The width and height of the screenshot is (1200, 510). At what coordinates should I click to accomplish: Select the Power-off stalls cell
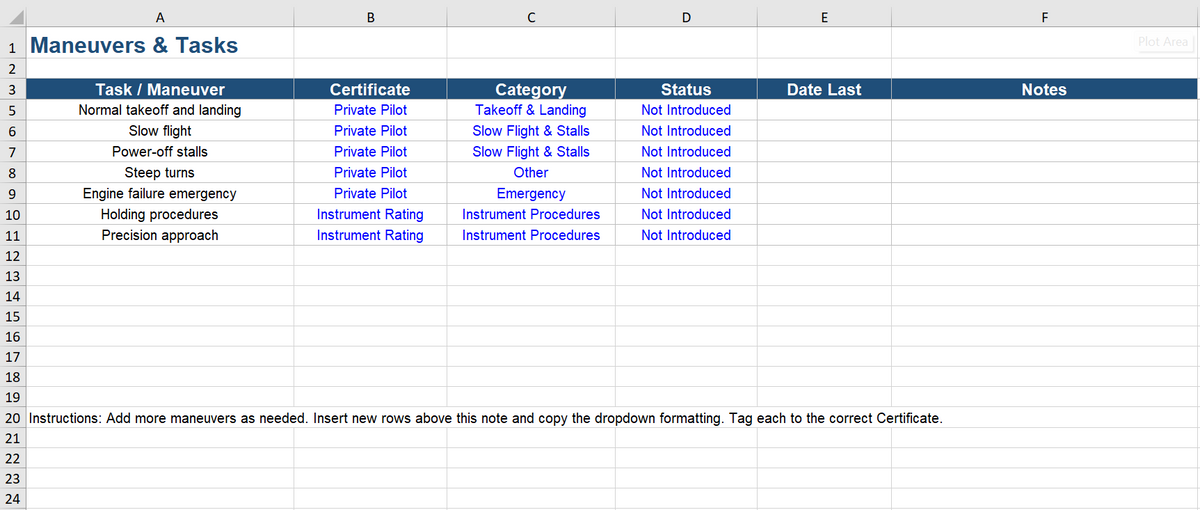coord(160,152)
